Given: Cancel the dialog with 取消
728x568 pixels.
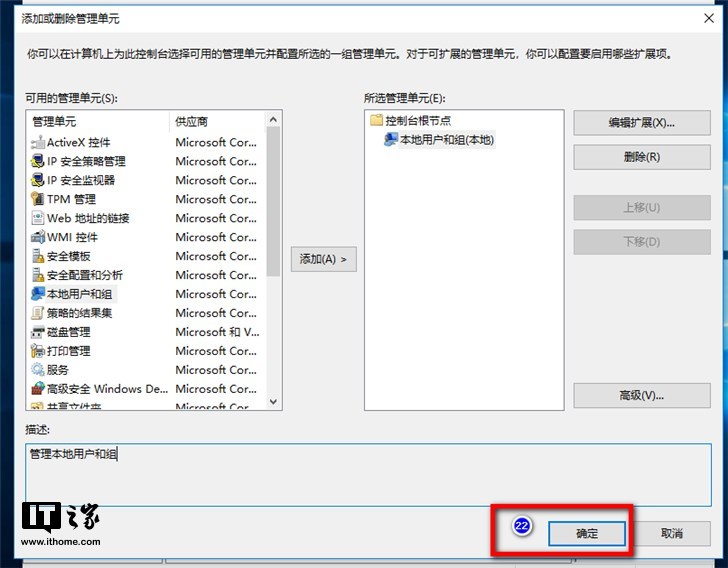Looking at the screenshot, I should pos(672,533).
